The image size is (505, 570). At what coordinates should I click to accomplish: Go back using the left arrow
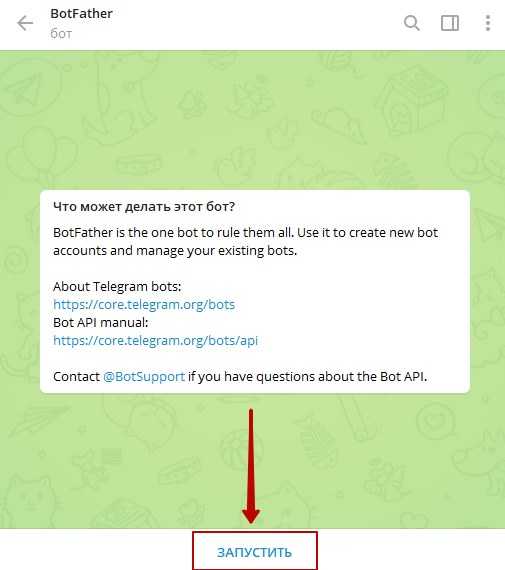click(25, 24)
